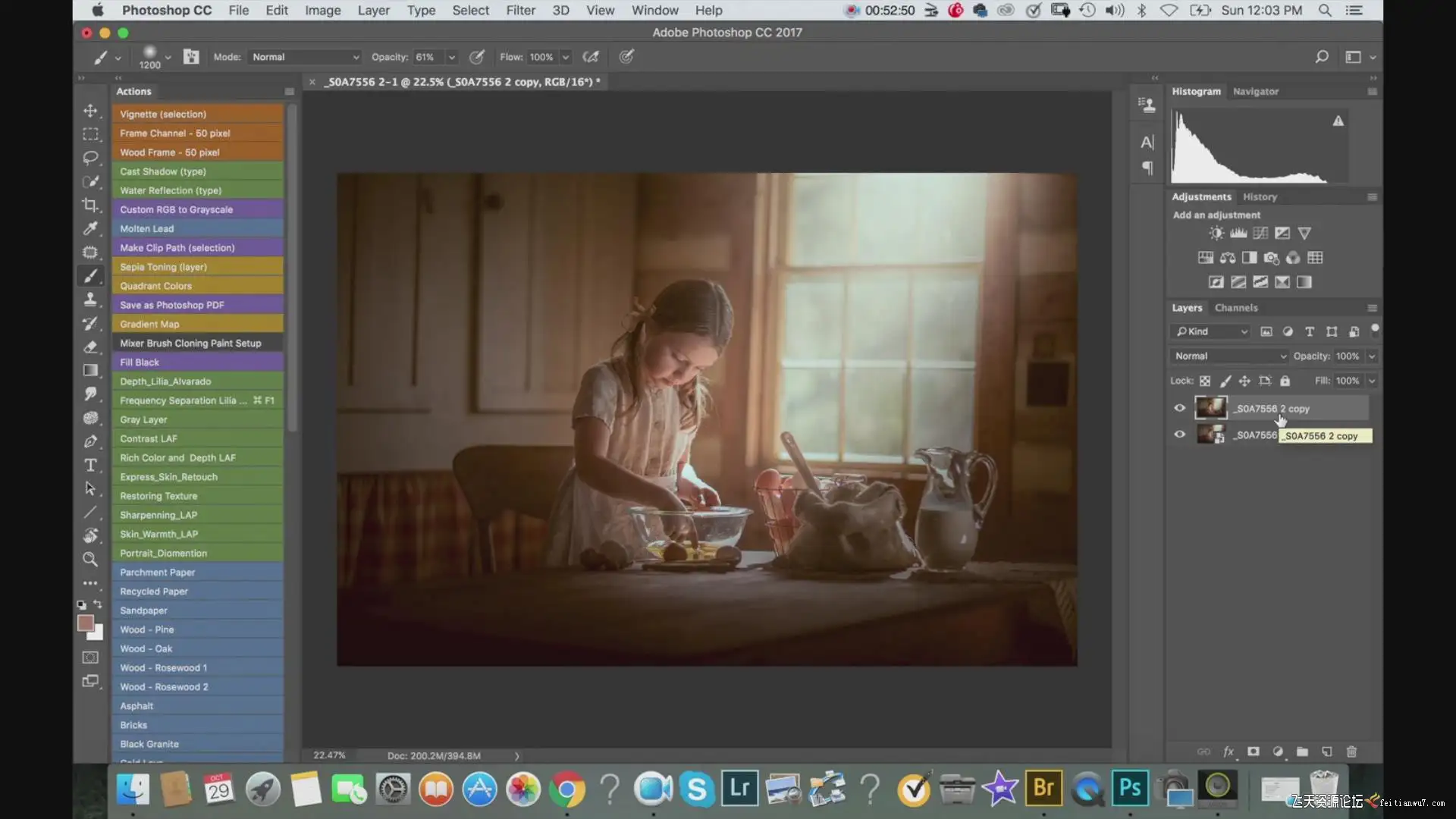Viewport: 1456px width, 819px height.
Task: Switch to the Channels tab
Action: [x=1236, y=308]
